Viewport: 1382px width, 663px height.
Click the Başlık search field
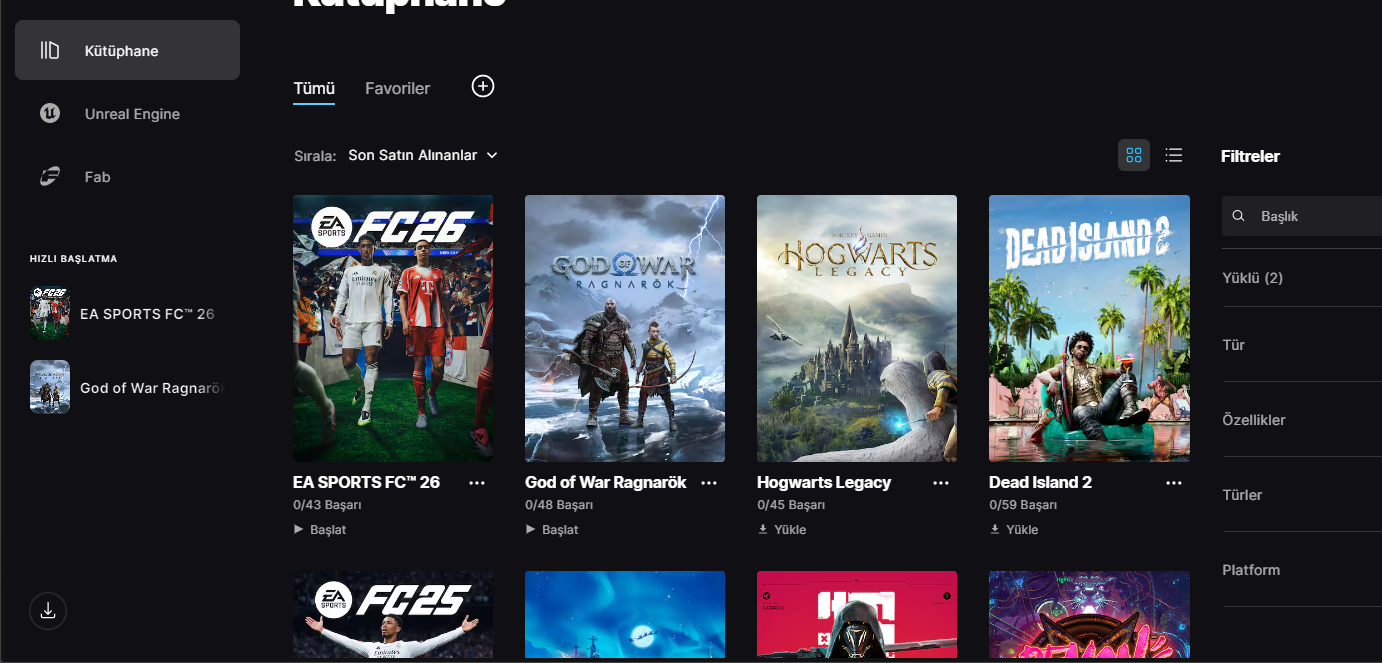pyautogui.click(x=1302, y=216)
